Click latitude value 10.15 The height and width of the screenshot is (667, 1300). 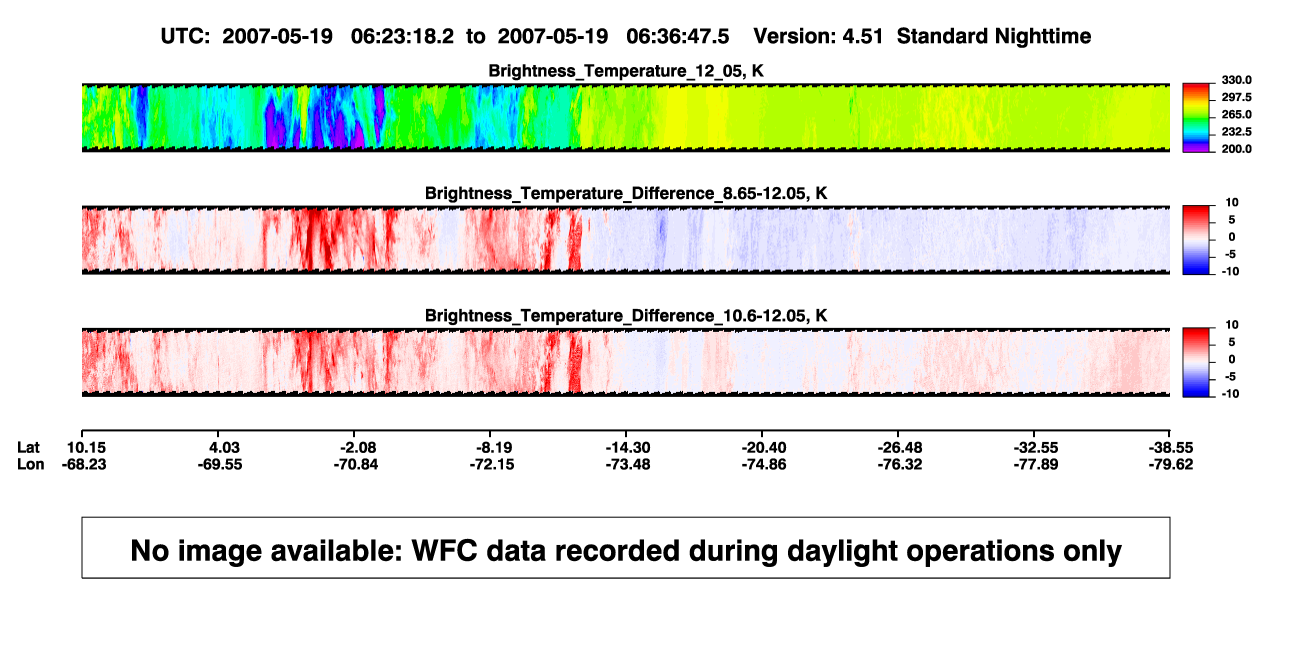86,447
